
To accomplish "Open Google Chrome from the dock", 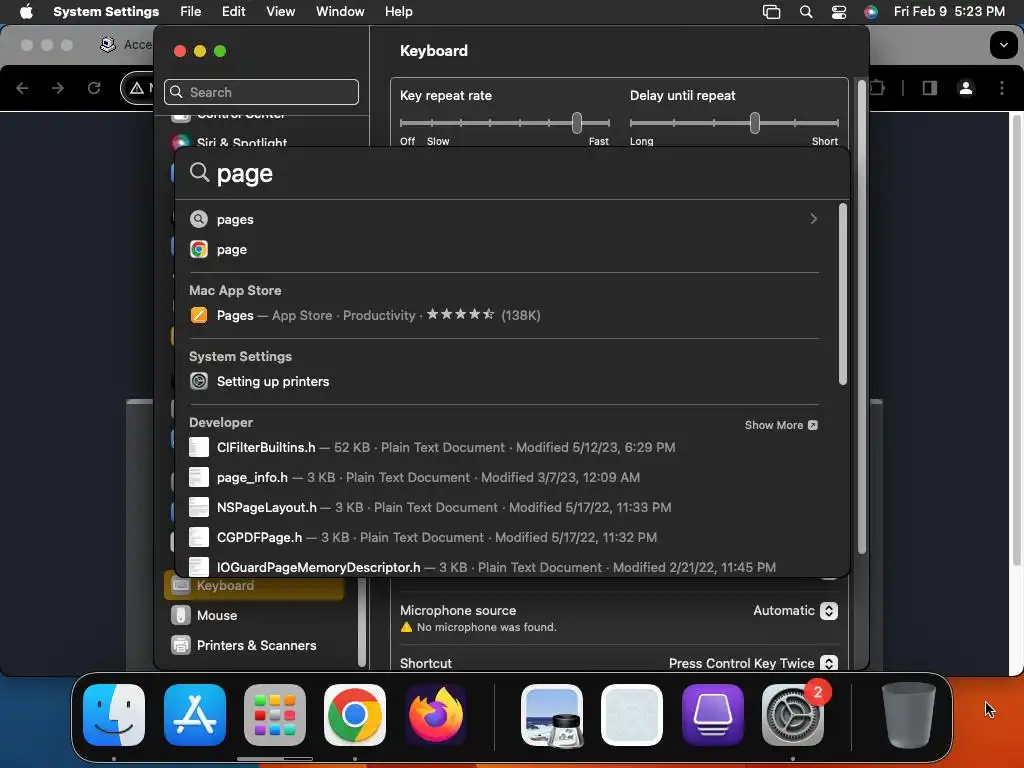I will (x=355, y=715).
